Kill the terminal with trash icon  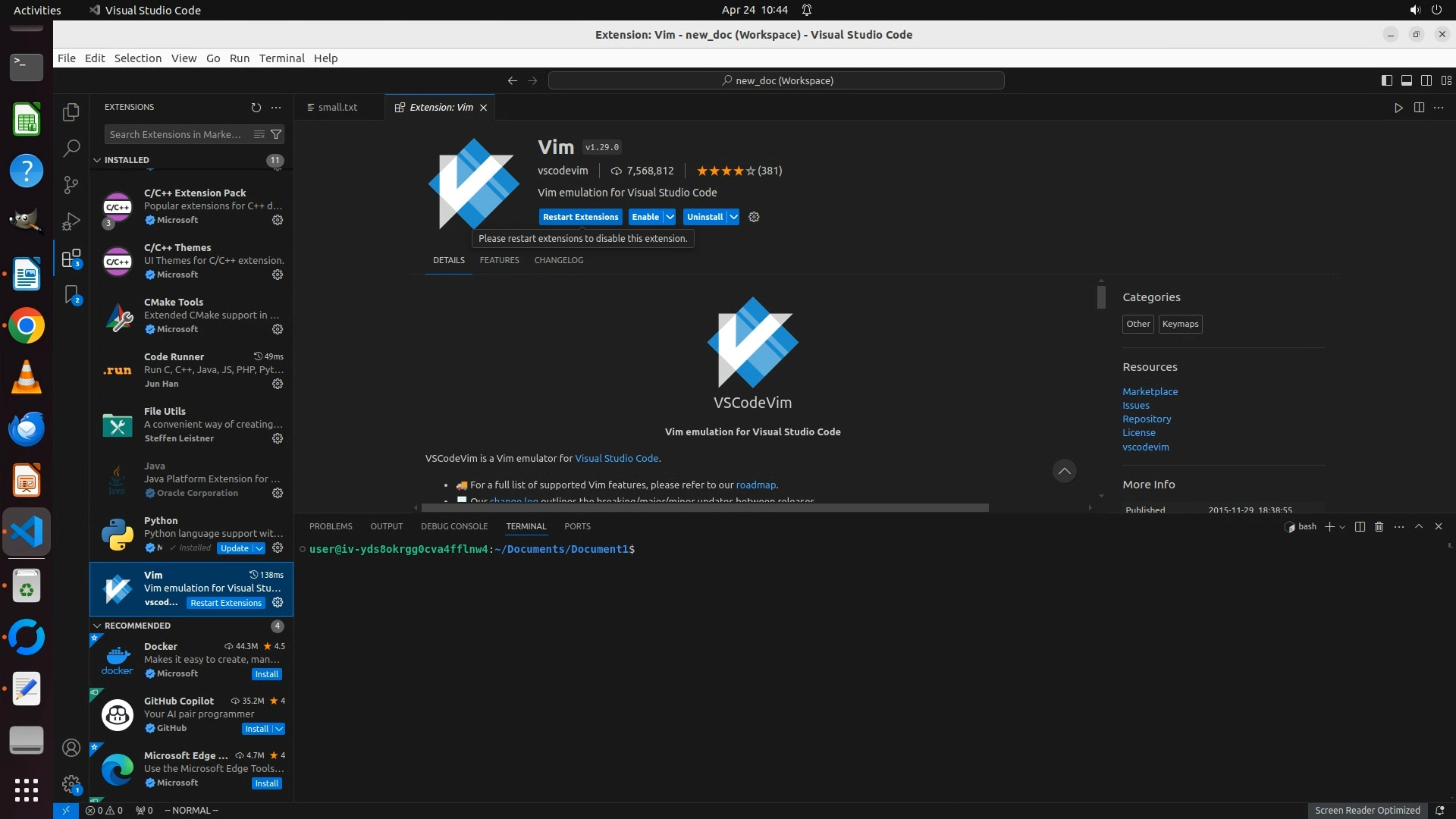click(1379, 526)
